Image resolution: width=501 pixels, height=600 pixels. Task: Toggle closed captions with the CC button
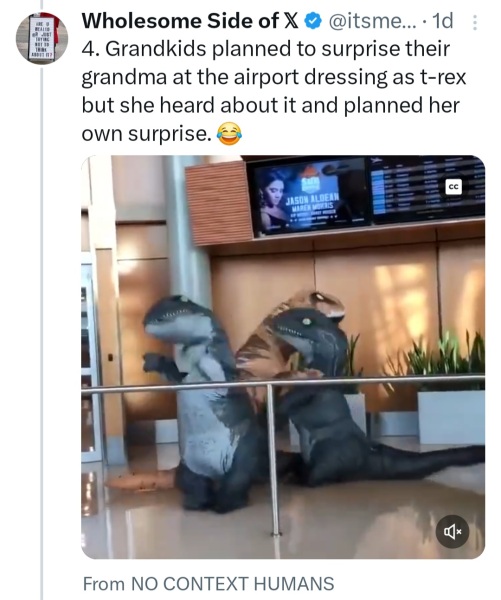click(454, 187)
